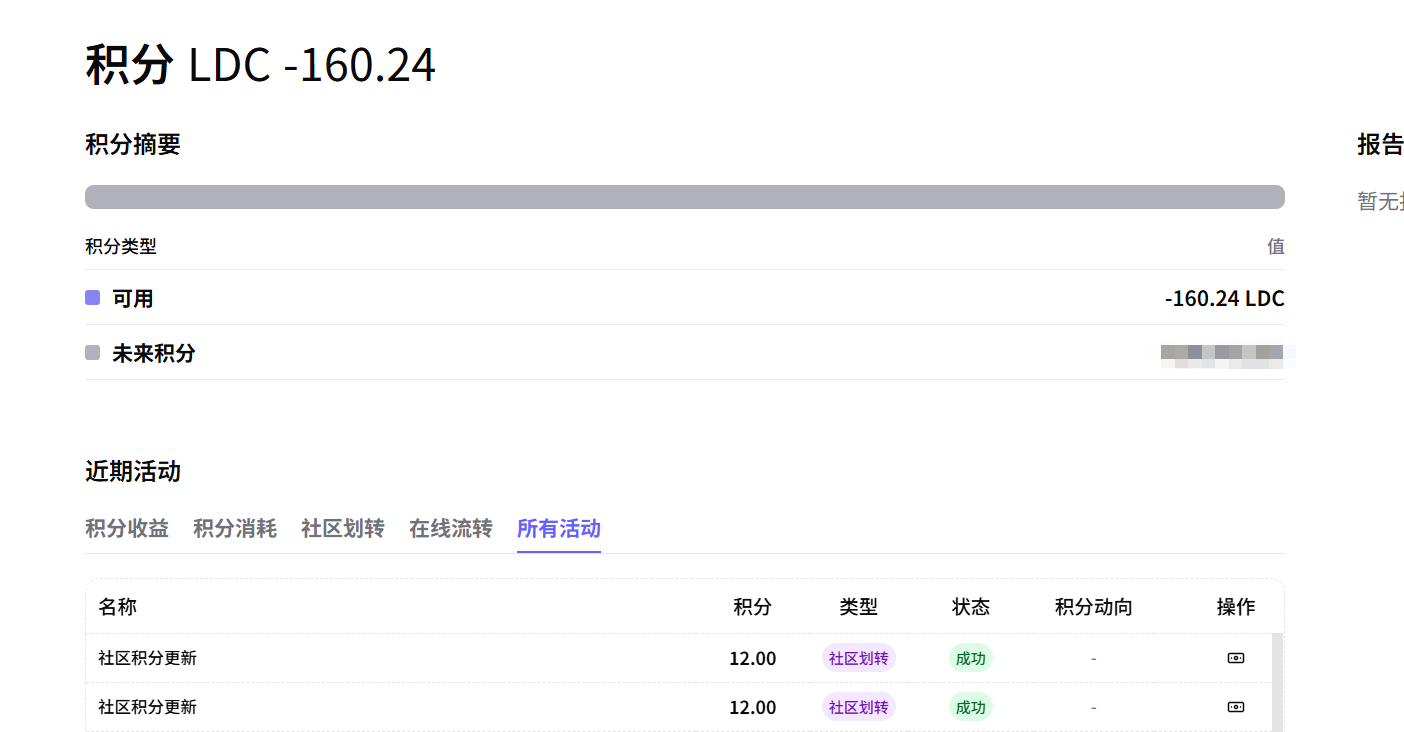Select the first 社区积分更新 entry name
The width and height of the screenshot is (1404, 732).
click(148, 658)
